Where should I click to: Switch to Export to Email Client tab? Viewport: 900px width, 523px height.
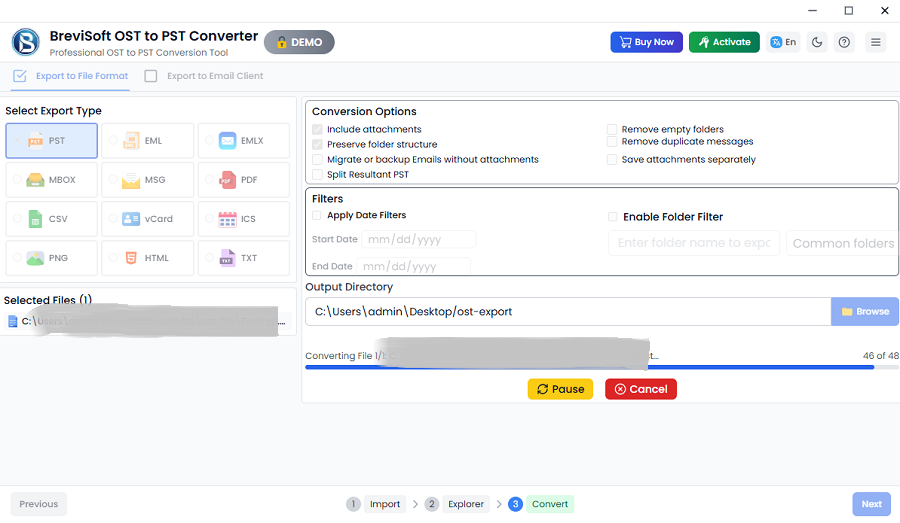pyautogui.click(x=204, y=76)
